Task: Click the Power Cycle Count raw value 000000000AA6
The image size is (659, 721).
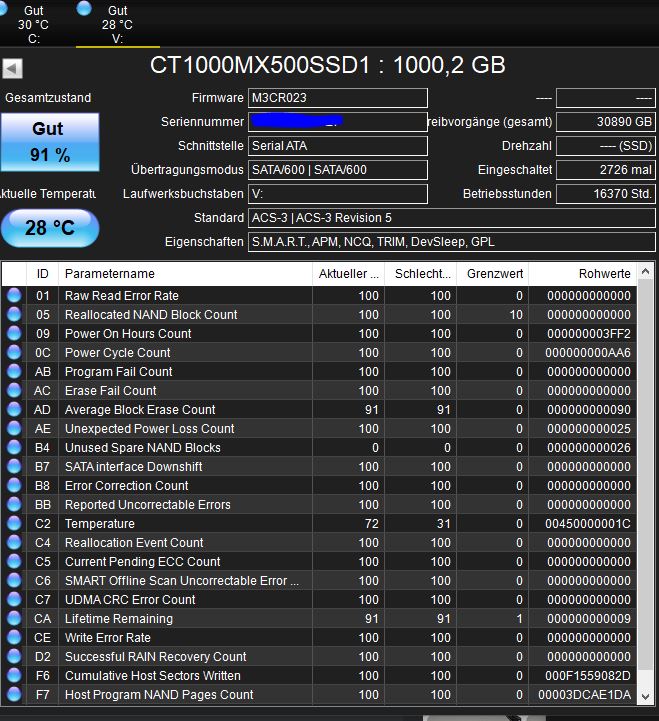Action: [x=587, y=353]
